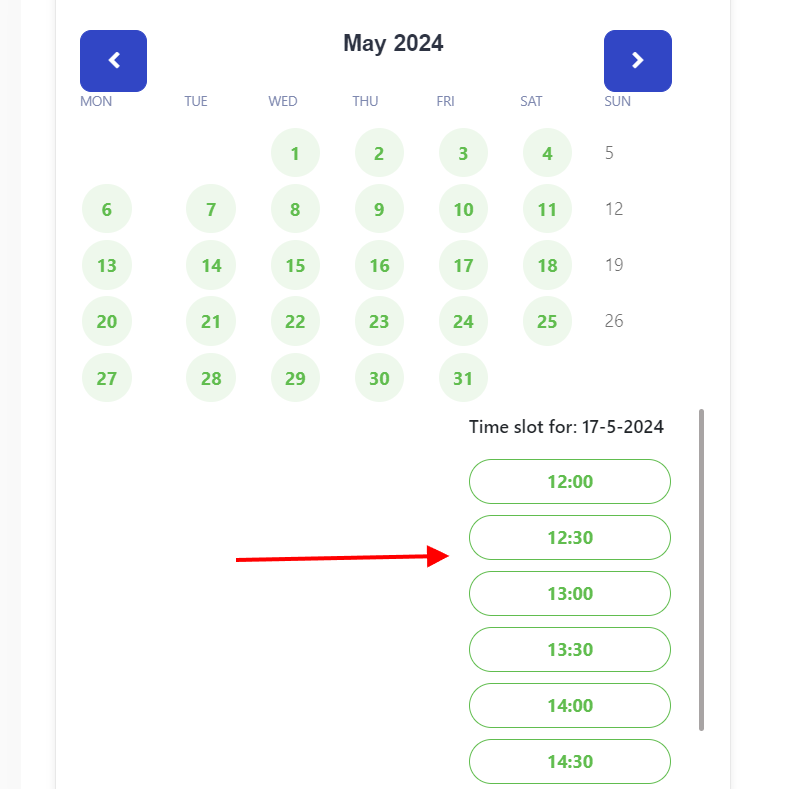This screenshot has width=808, height=789.
Task: Go to previous month with left arrow
Action: (x=113, y=61)
